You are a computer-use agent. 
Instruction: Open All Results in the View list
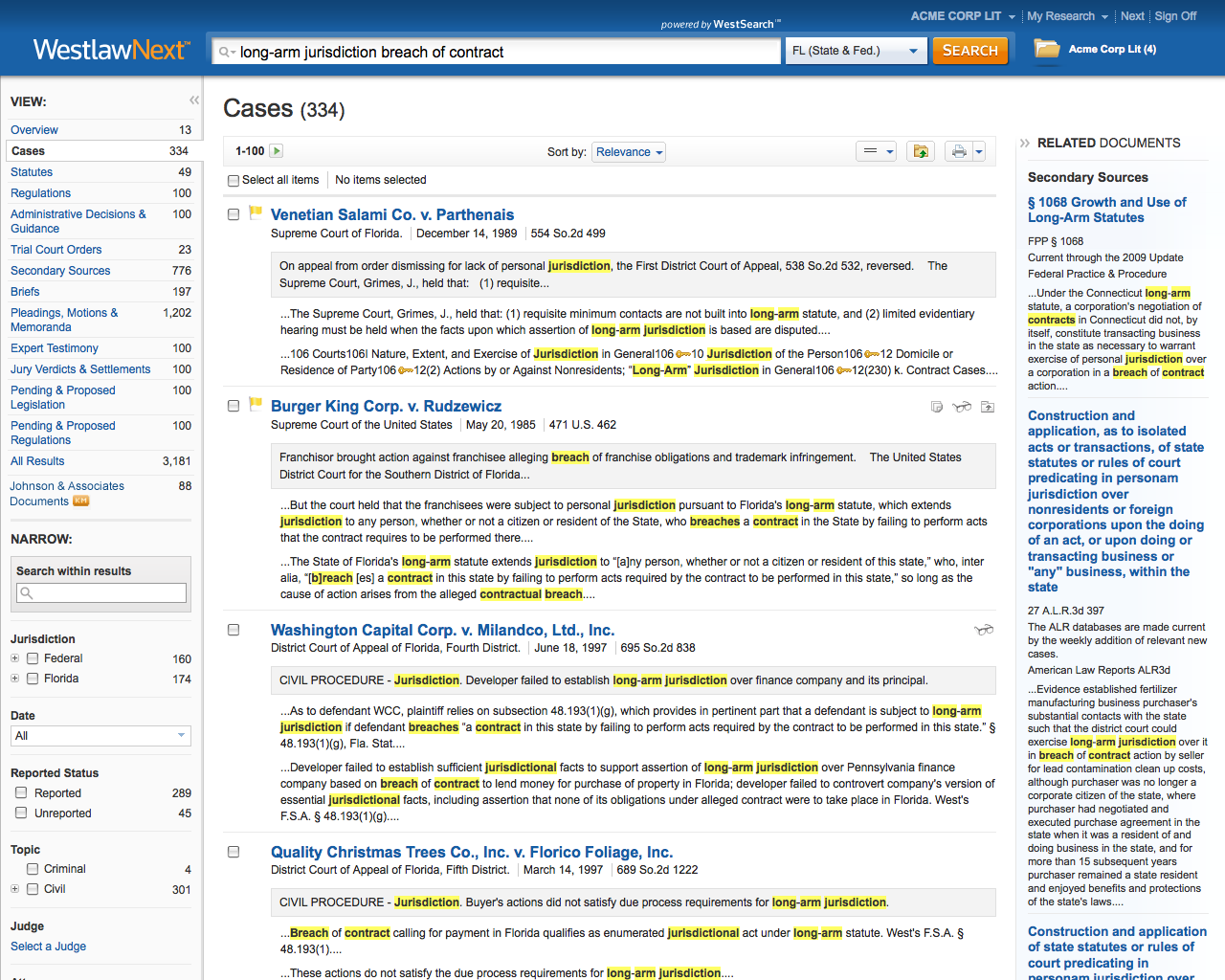(x=37, y=461)
